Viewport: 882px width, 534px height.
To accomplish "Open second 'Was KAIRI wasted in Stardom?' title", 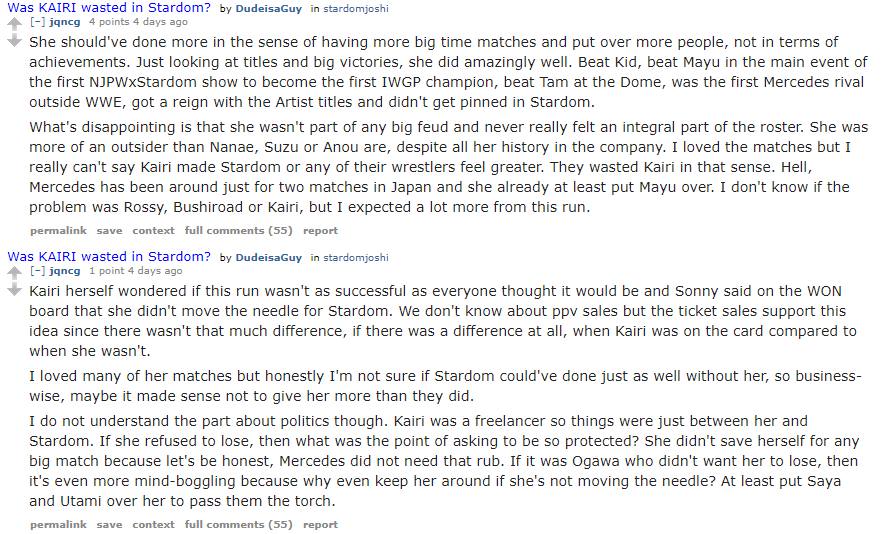I will 109,257.
